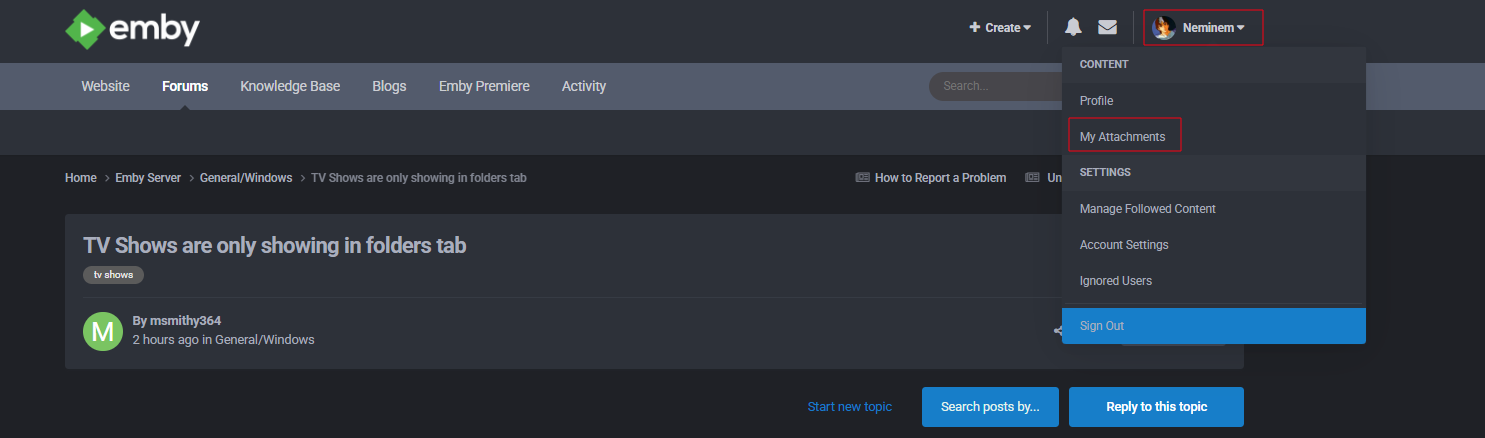This screenshot has width=1485, height=438.
Task: Go to Account Settings
Action: [x=1124, y=245]
